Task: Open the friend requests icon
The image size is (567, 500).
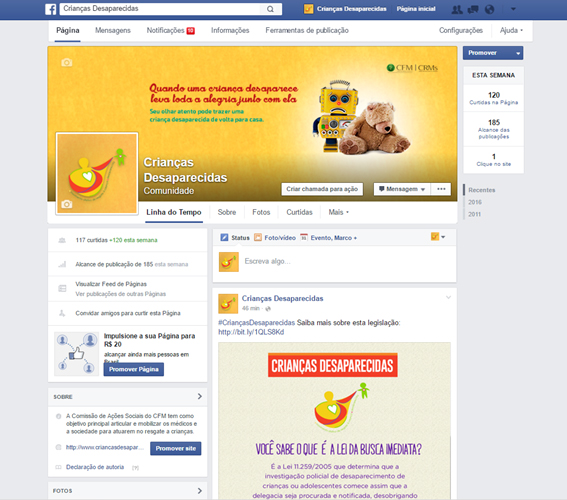Action: click(x=457, y=9)
